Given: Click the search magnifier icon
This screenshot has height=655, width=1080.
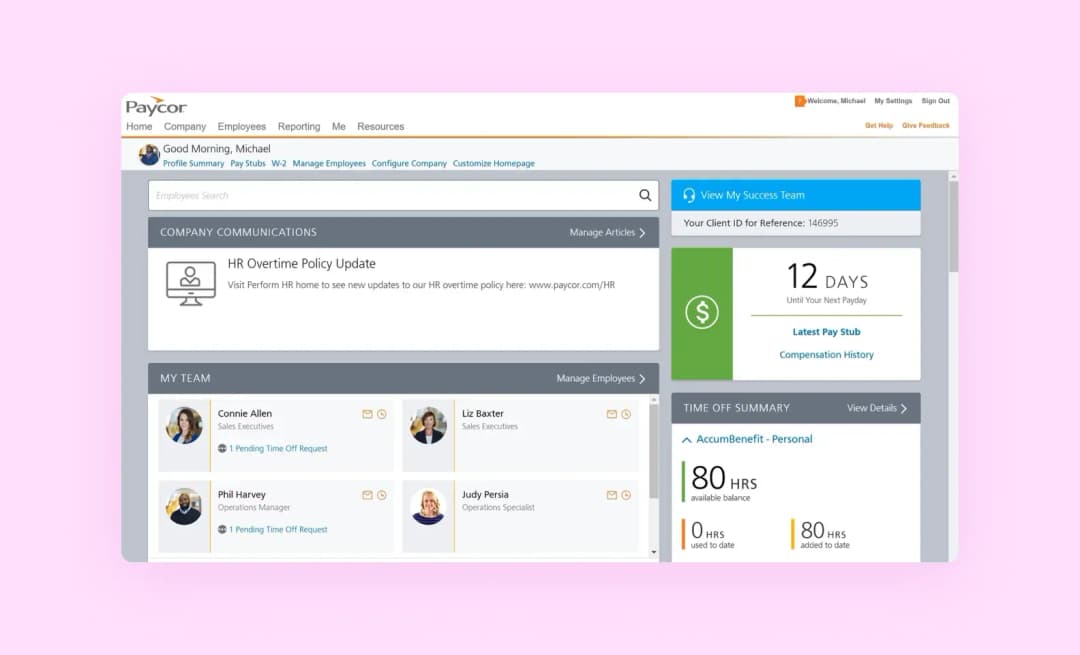Looking at the screenshot, I should (x=645, y=195).
